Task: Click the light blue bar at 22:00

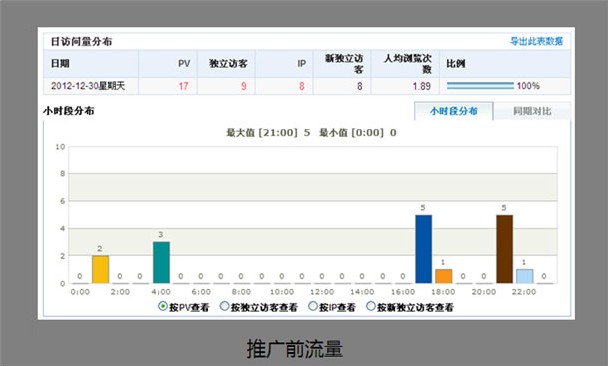Action: coord(524,276)
